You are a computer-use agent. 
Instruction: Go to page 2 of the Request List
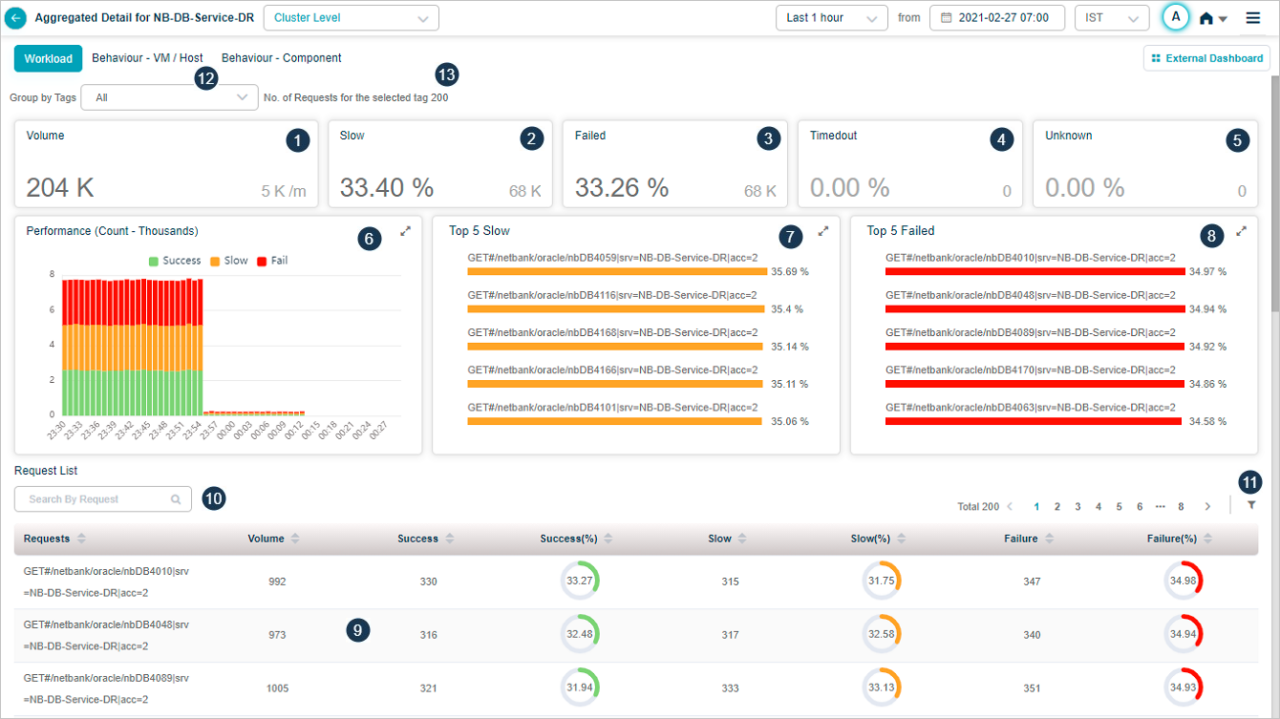point(1057,506)
